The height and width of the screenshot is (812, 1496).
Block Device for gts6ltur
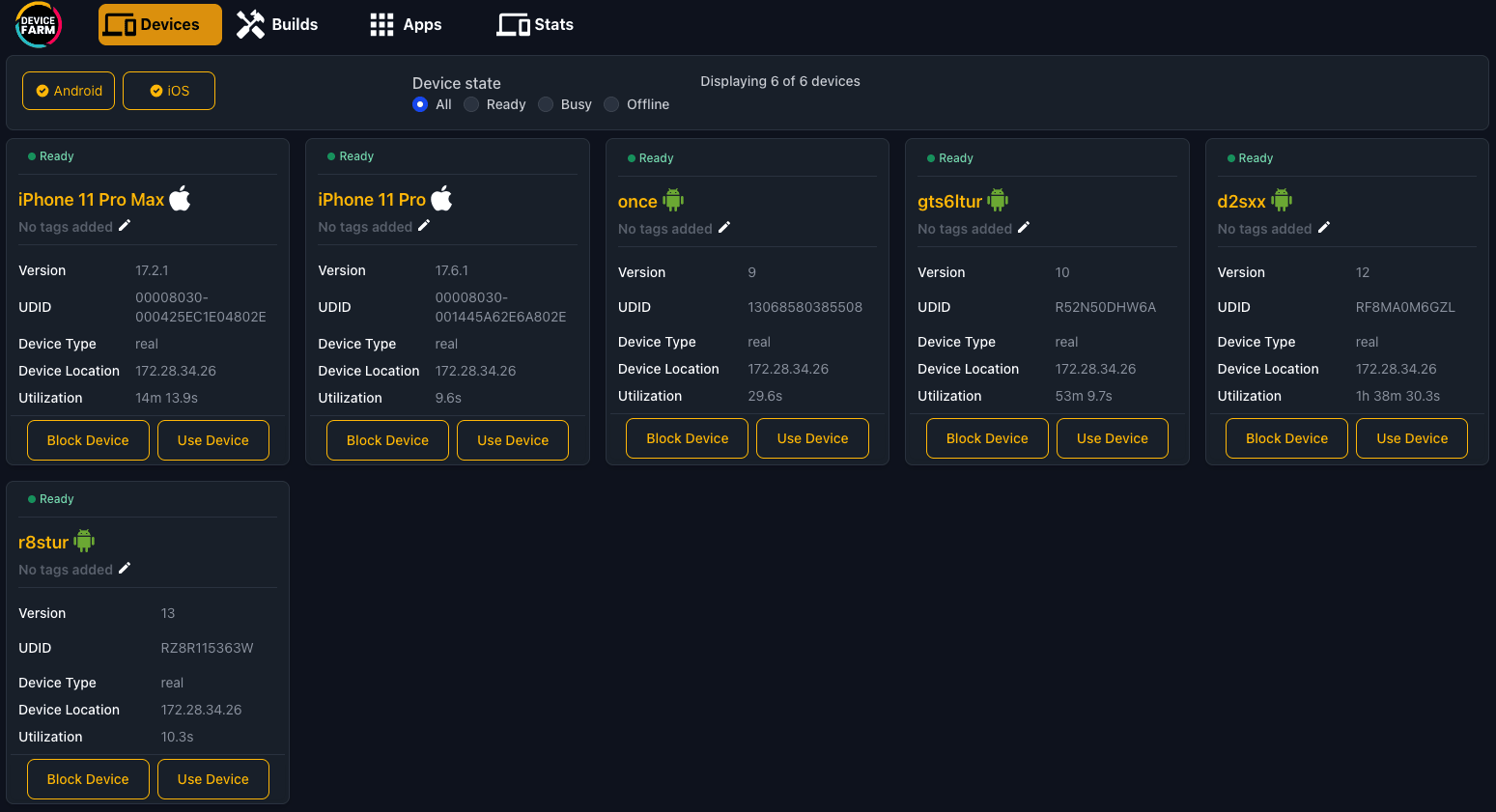tap(987, 438)
